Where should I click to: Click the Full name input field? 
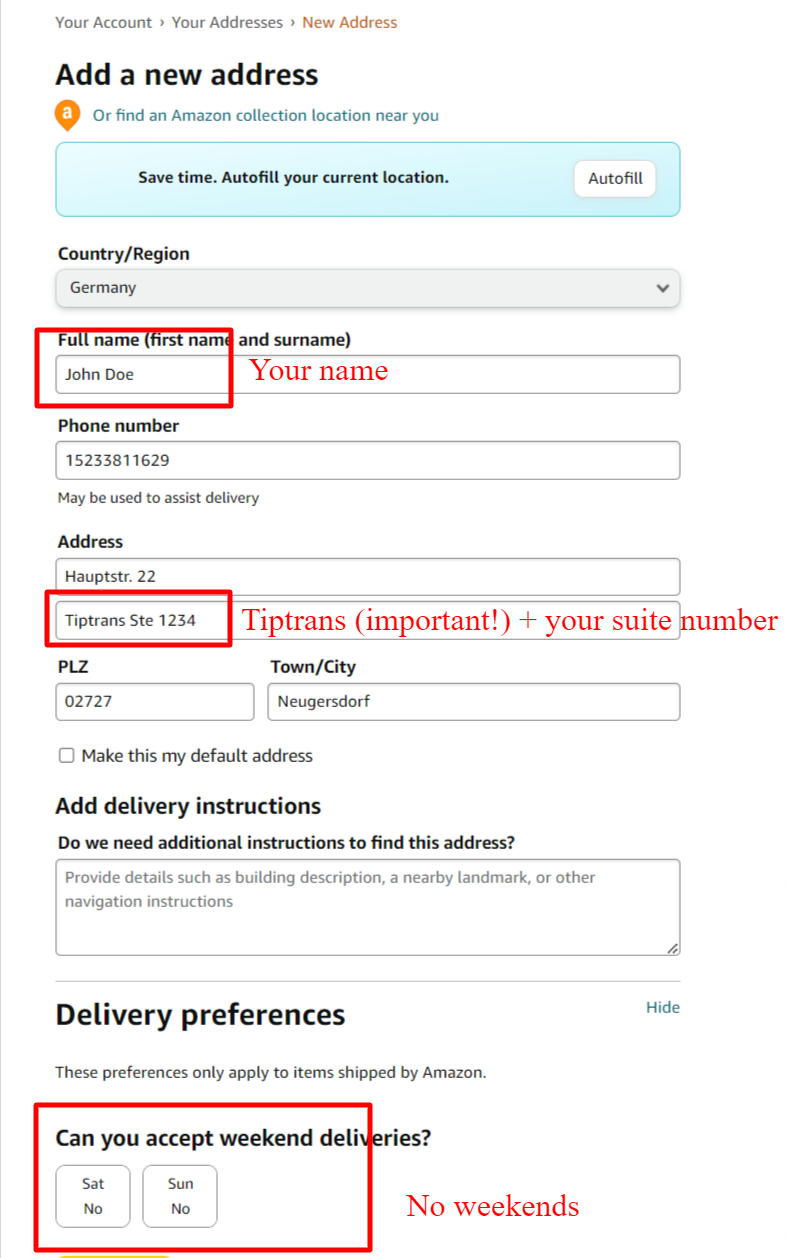tap(367, 375)
